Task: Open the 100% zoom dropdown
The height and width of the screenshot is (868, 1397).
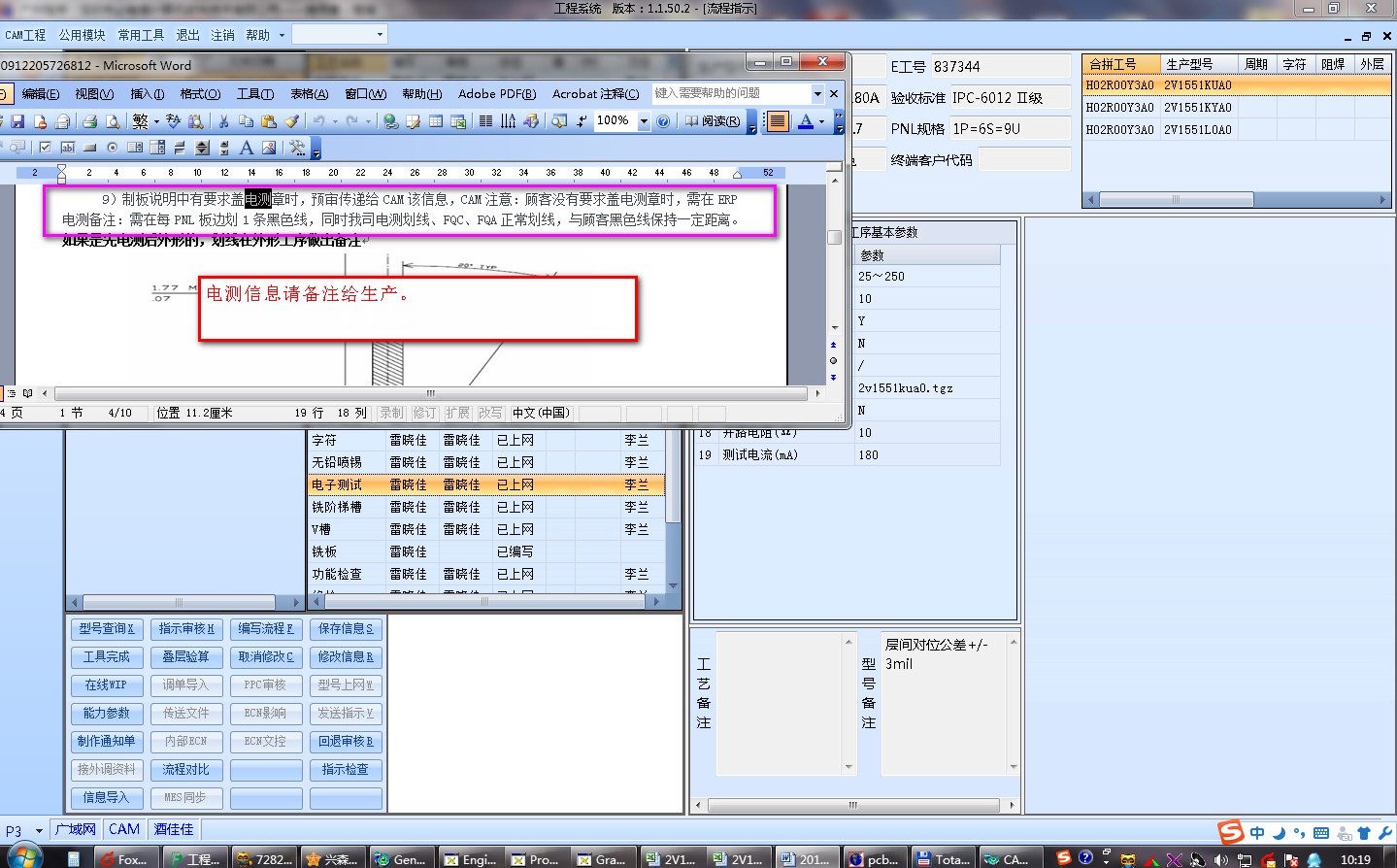Action: coord(644,121)
